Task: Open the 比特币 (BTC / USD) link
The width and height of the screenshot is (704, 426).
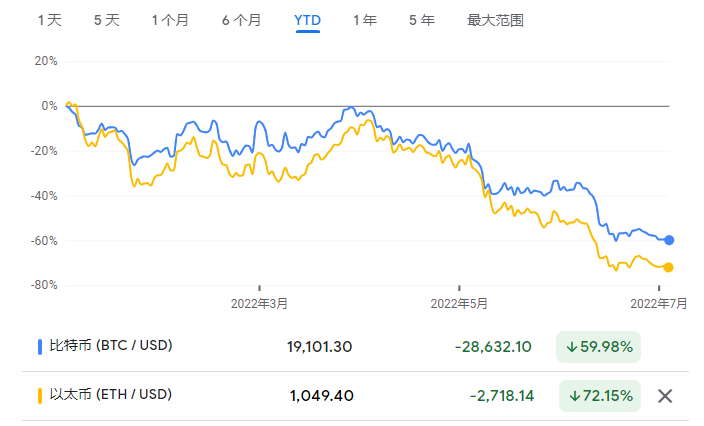Action: (x=111, y=346)
